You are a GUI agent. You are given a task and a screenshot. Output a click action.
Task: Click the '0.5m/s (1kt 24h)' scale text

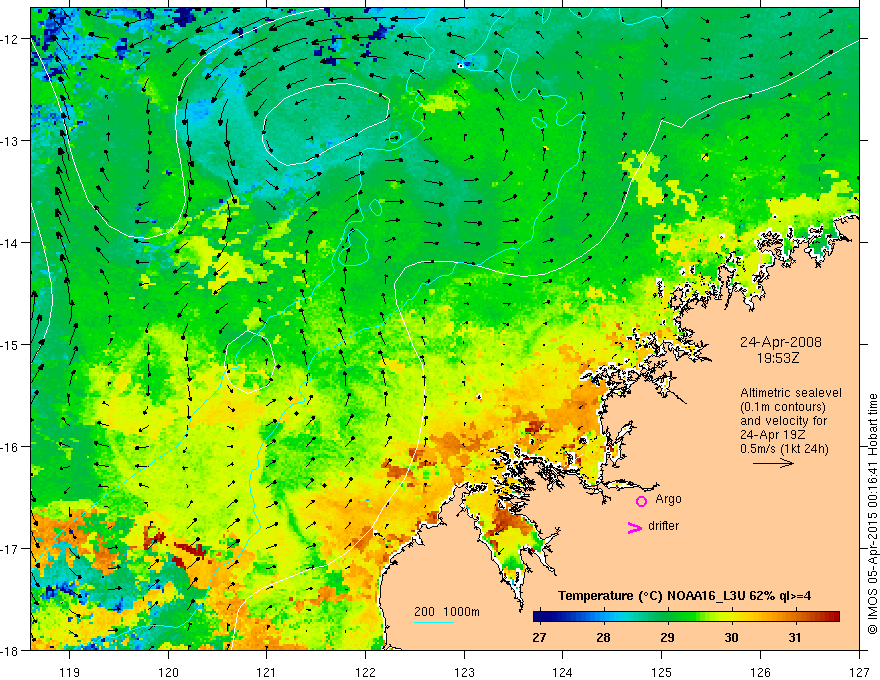pyautogui.click(x=784, y=449)
